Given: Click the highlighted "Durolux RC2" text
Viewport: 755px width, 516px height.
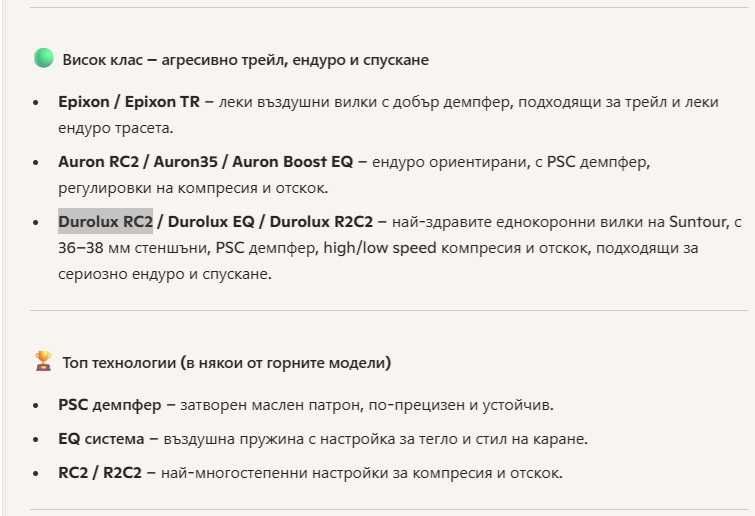Looking at the screenshot, I should [x=105, y=221].
